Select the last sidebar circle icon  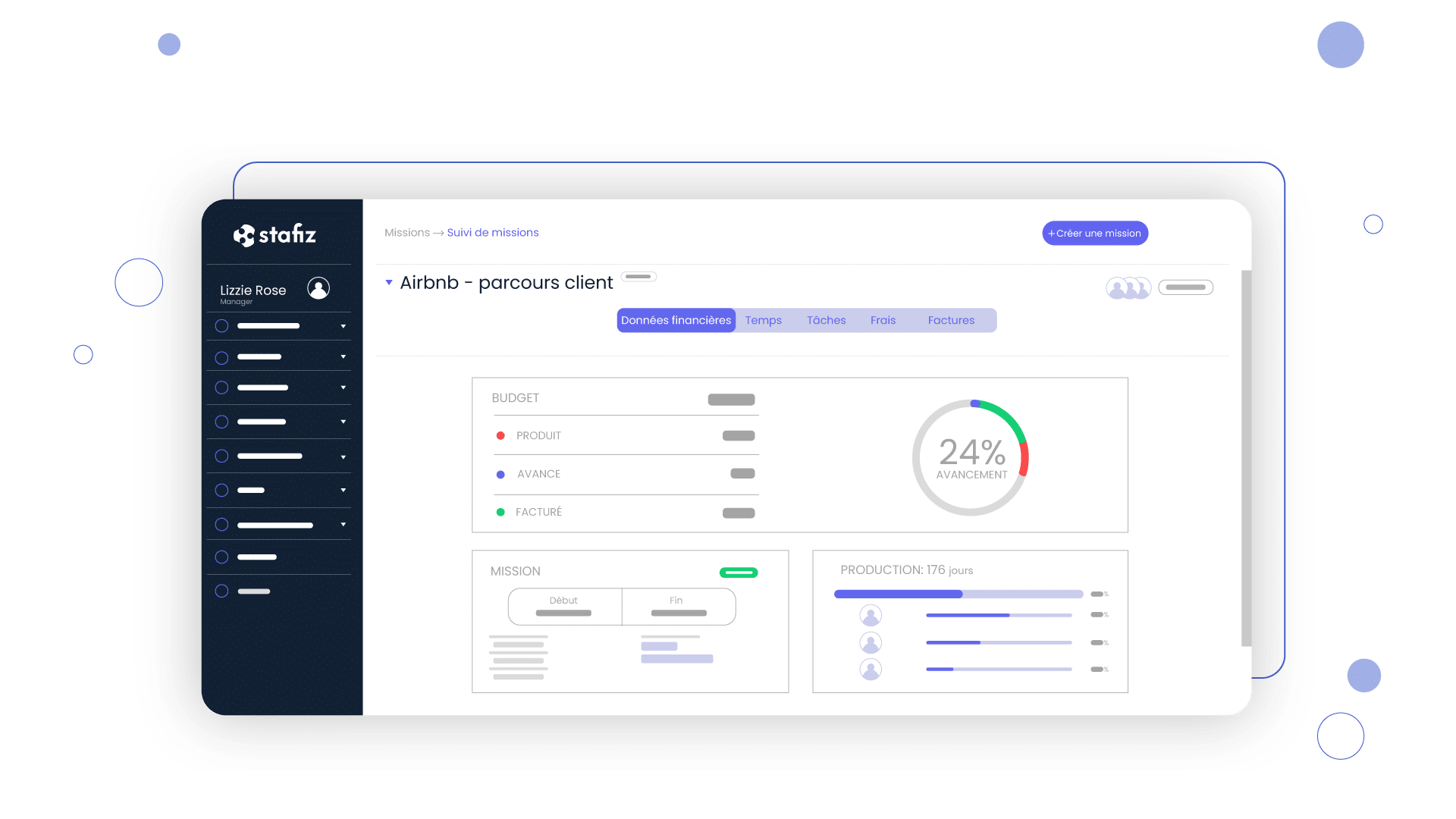pos(221,591)
